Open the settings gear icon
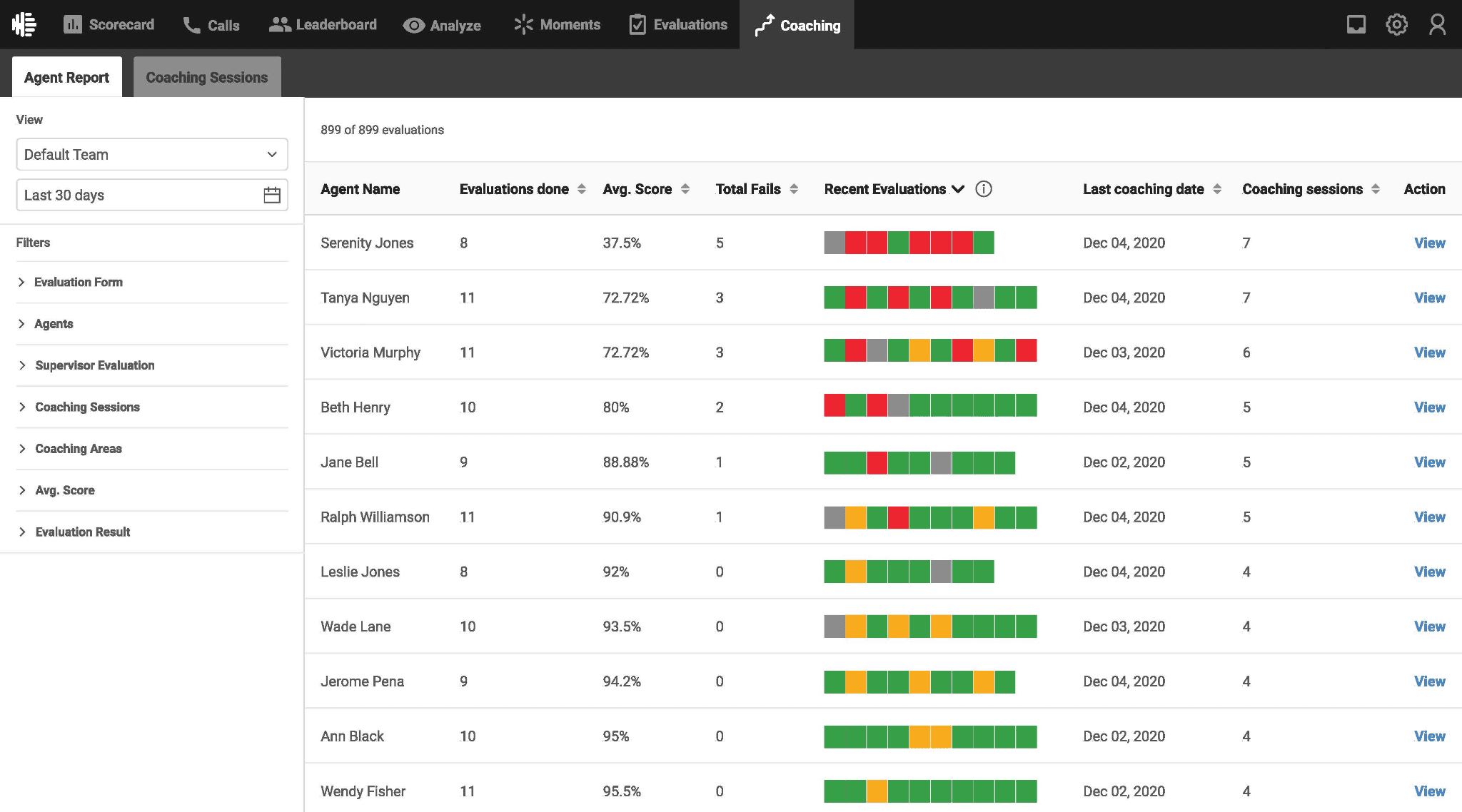Screen dimensions: 1462x812 tap(1396, 24)
